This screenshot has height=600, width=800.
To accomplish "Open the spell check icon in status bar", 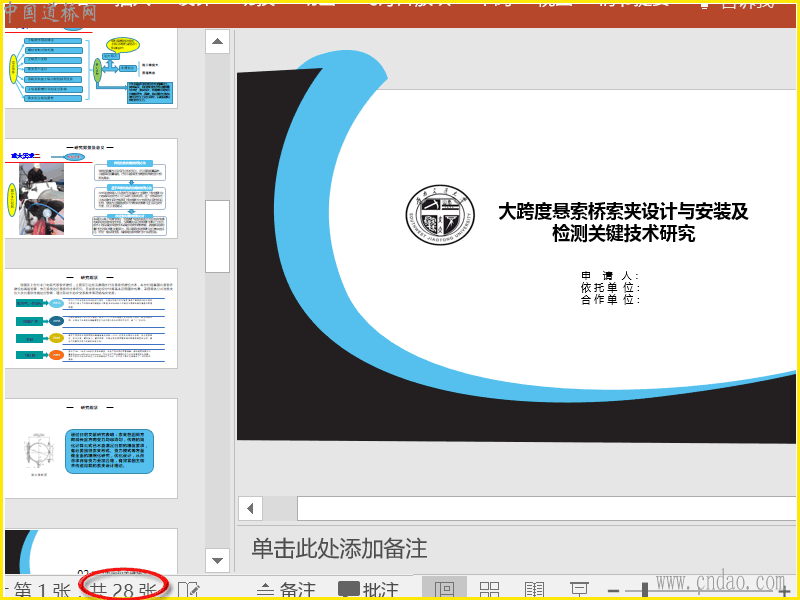I will point(189,590).
